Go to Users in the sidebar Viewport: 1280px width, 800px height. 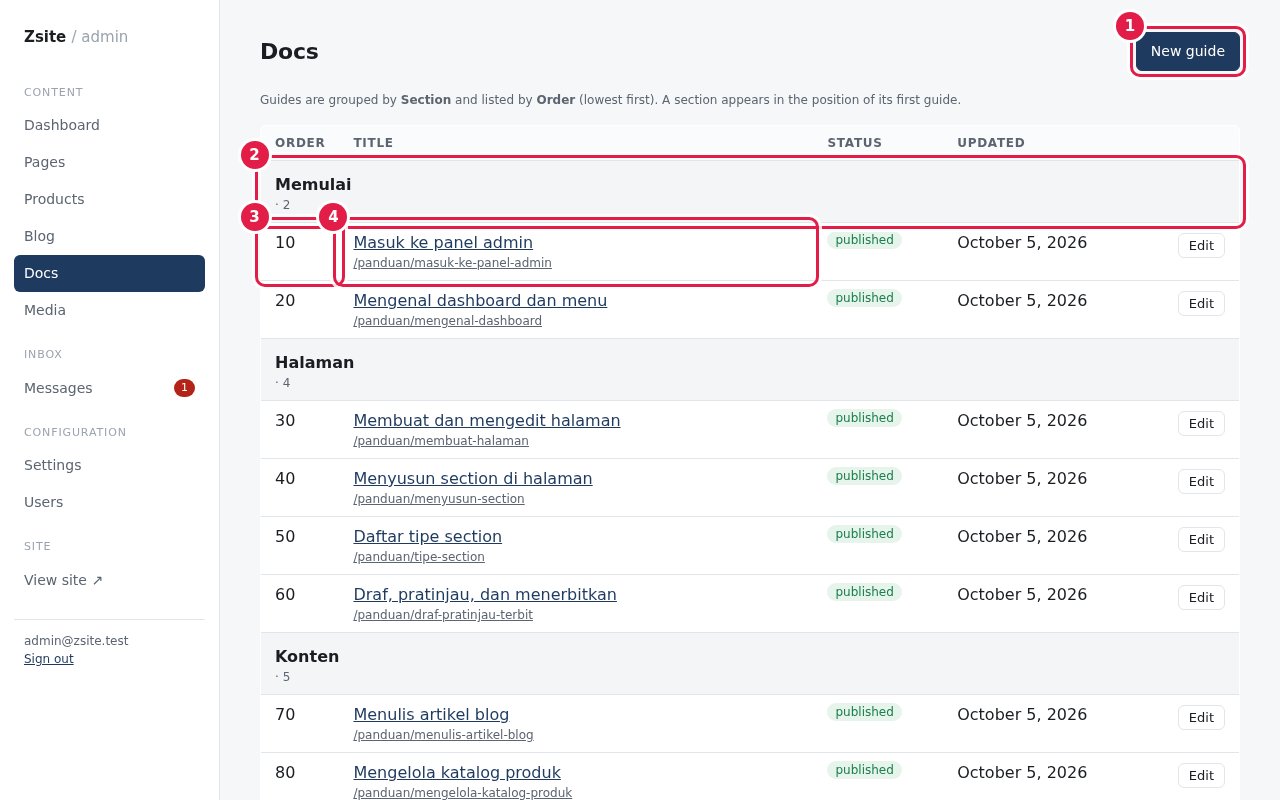[109, 502]
